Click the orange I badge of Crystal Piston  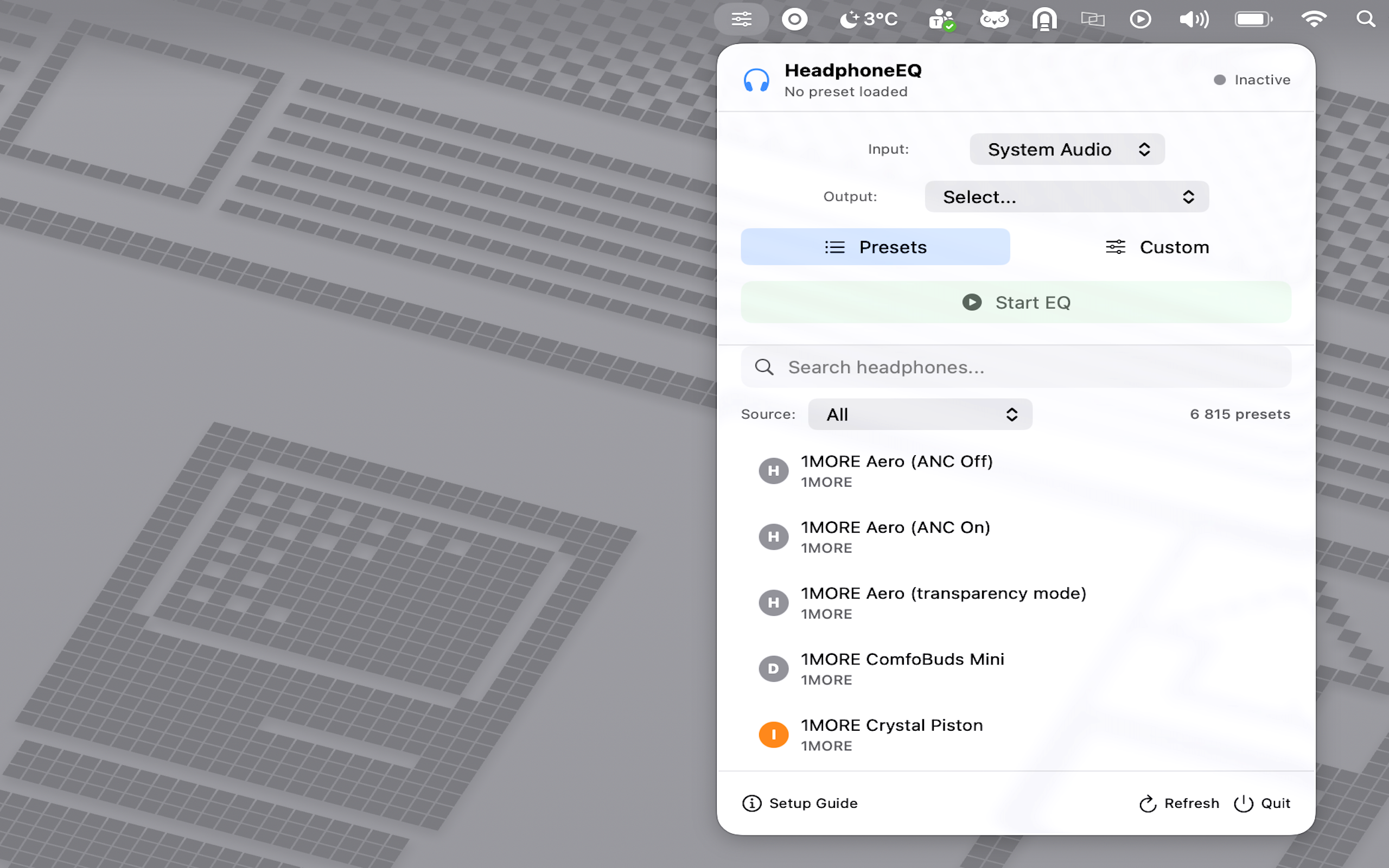tap(773, 734)
